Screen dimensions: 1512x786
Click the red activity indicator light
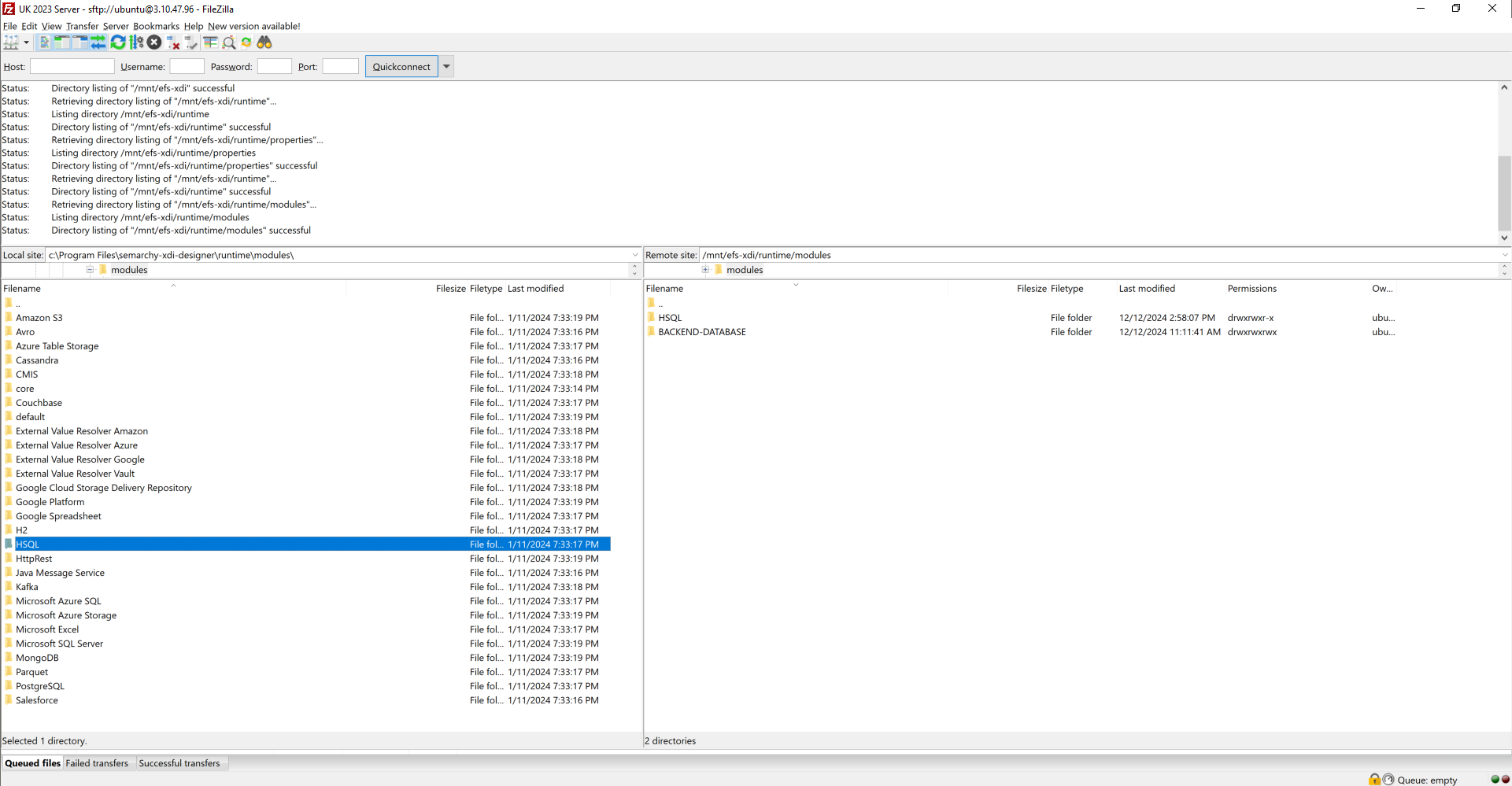[1505, 780]
